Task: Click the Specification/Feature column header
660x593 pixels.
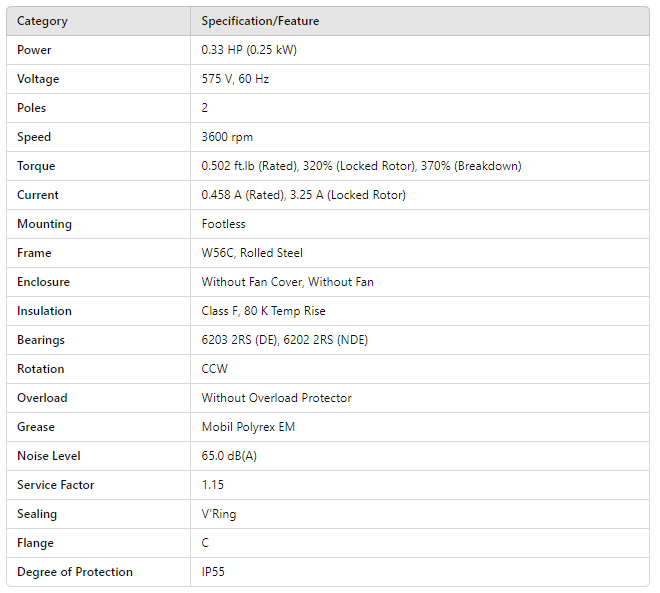Action: point(260,21)
